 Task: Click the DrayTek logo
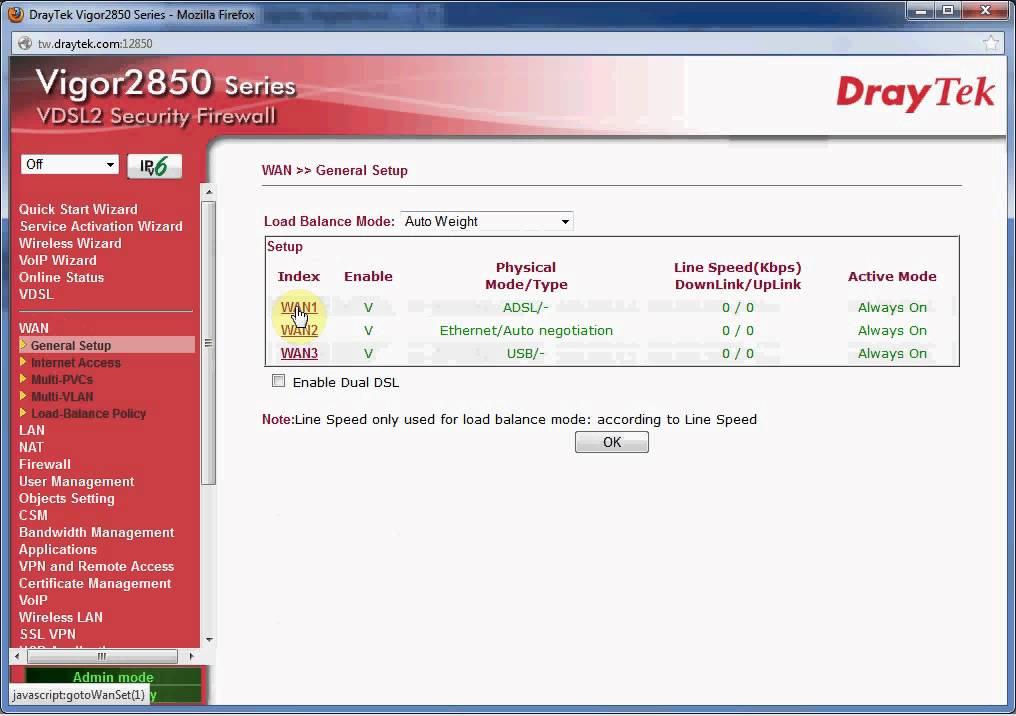(915, 94)
